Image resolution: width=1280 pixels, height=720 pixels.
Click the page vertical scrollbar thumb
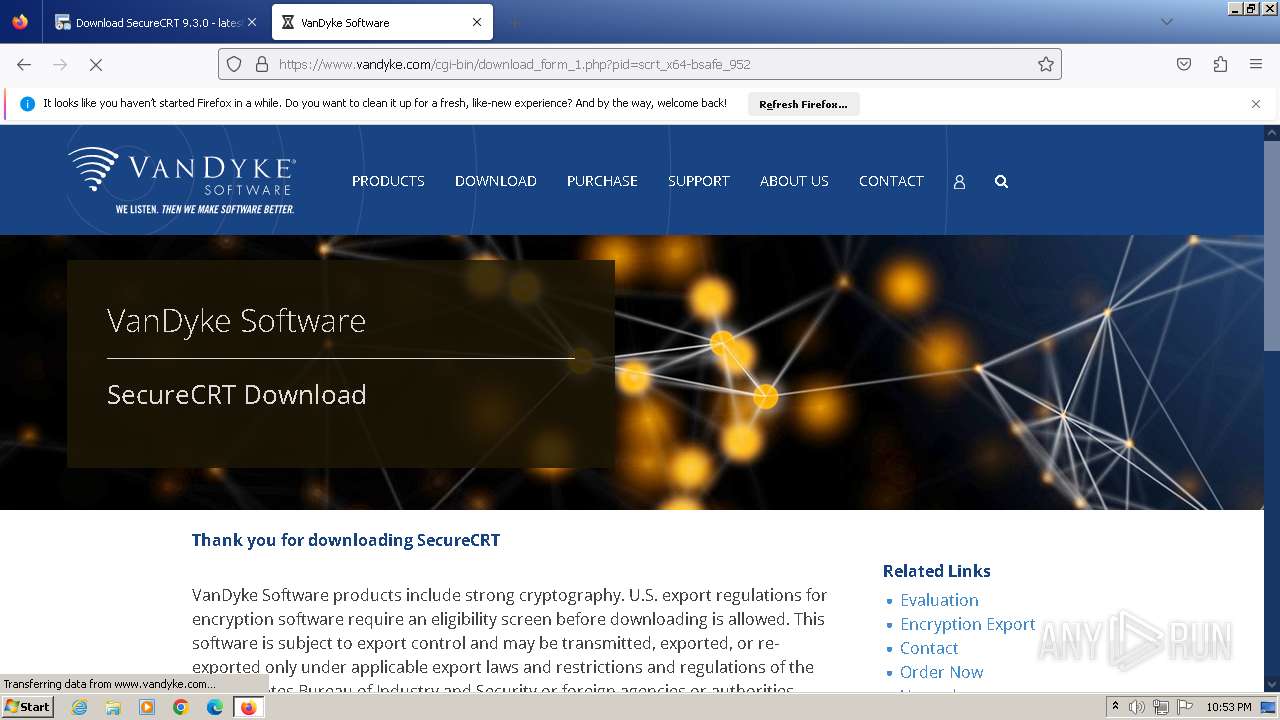(x=1271, y=245)
